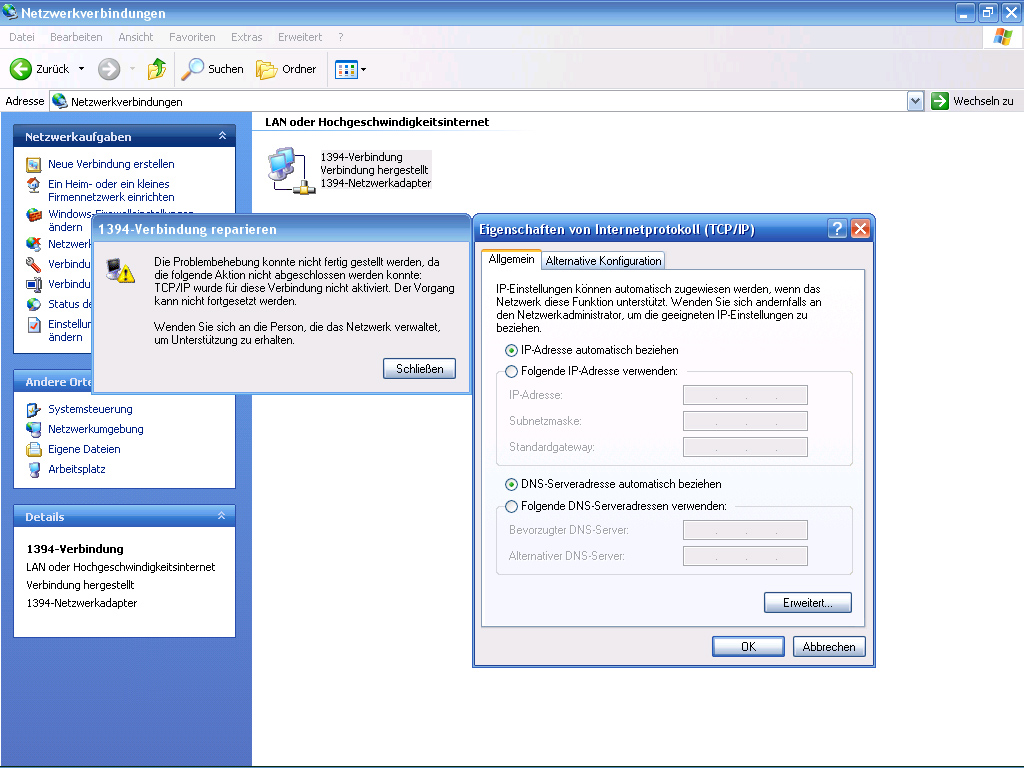
Task: Select 'Folgende IP-Adresse verwenden' radio button
Action: pos(512,371)
